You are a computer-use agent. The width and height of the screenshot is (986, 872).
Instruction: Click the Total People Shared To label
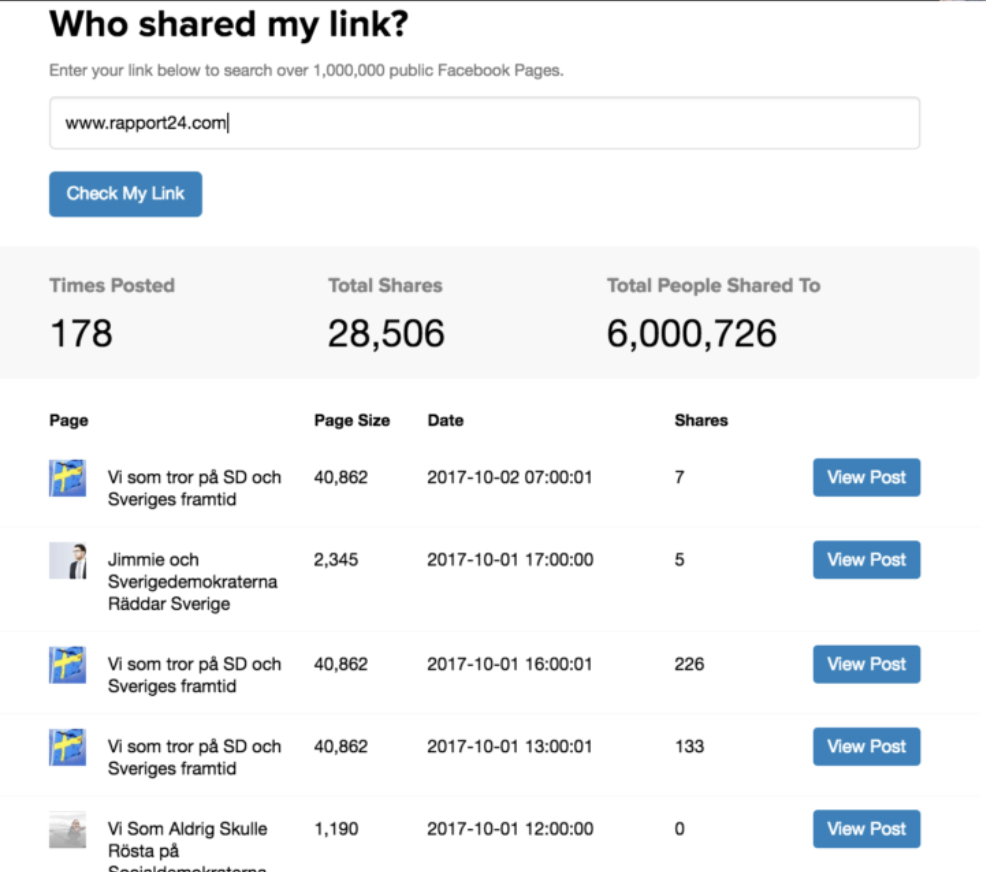tap(714, 285)
